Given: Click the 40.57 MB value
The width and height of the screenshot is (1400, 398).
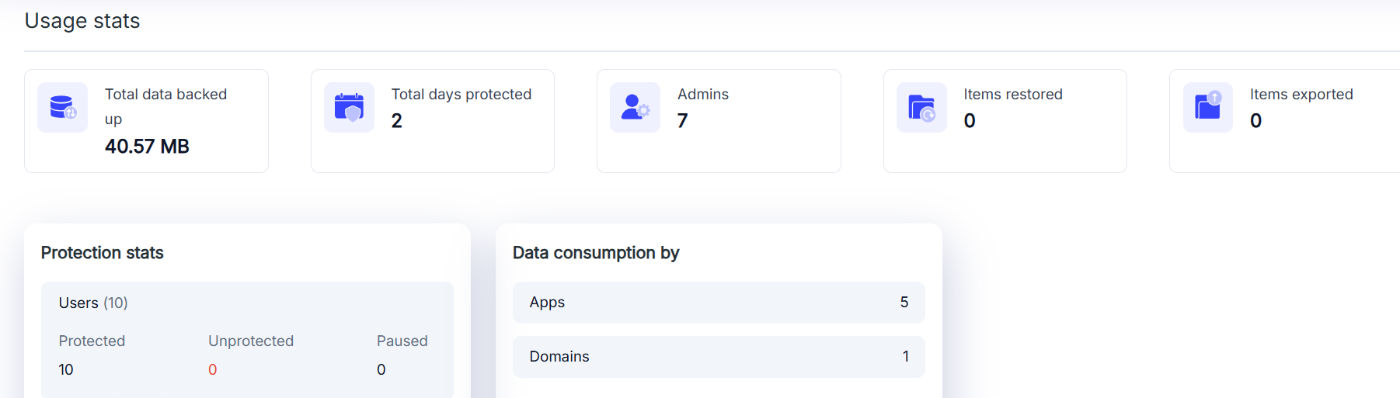Looking at the screenshot, I should 147,147.
